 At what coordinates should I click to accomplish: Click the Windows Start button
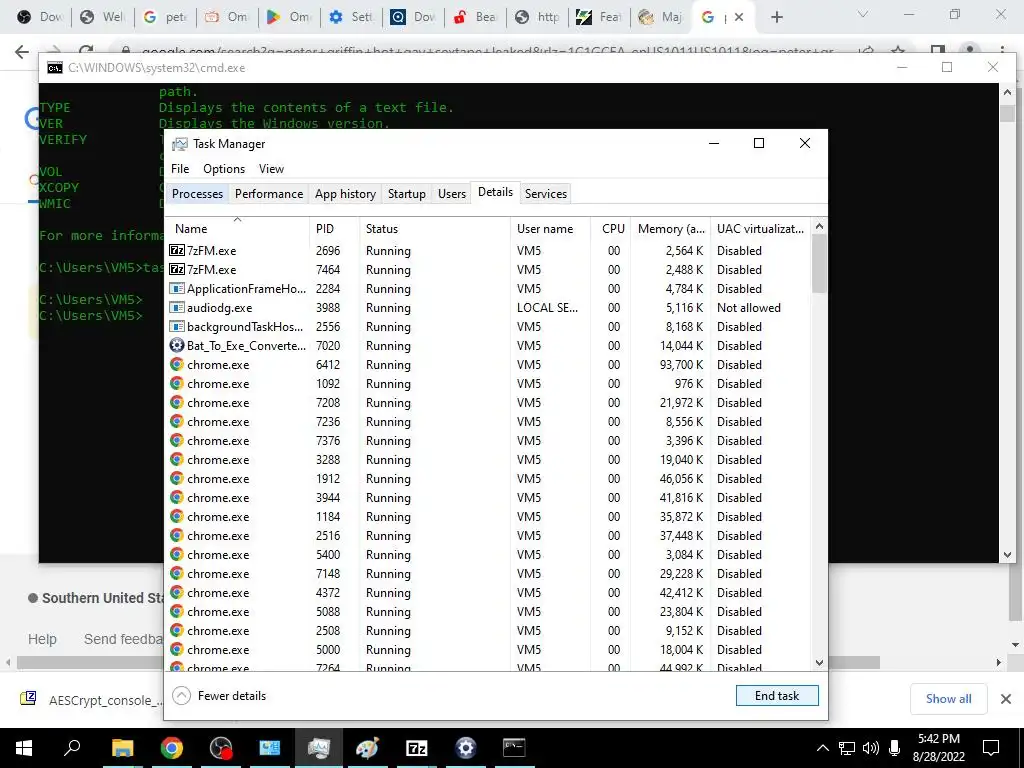[x=24, y=748]
